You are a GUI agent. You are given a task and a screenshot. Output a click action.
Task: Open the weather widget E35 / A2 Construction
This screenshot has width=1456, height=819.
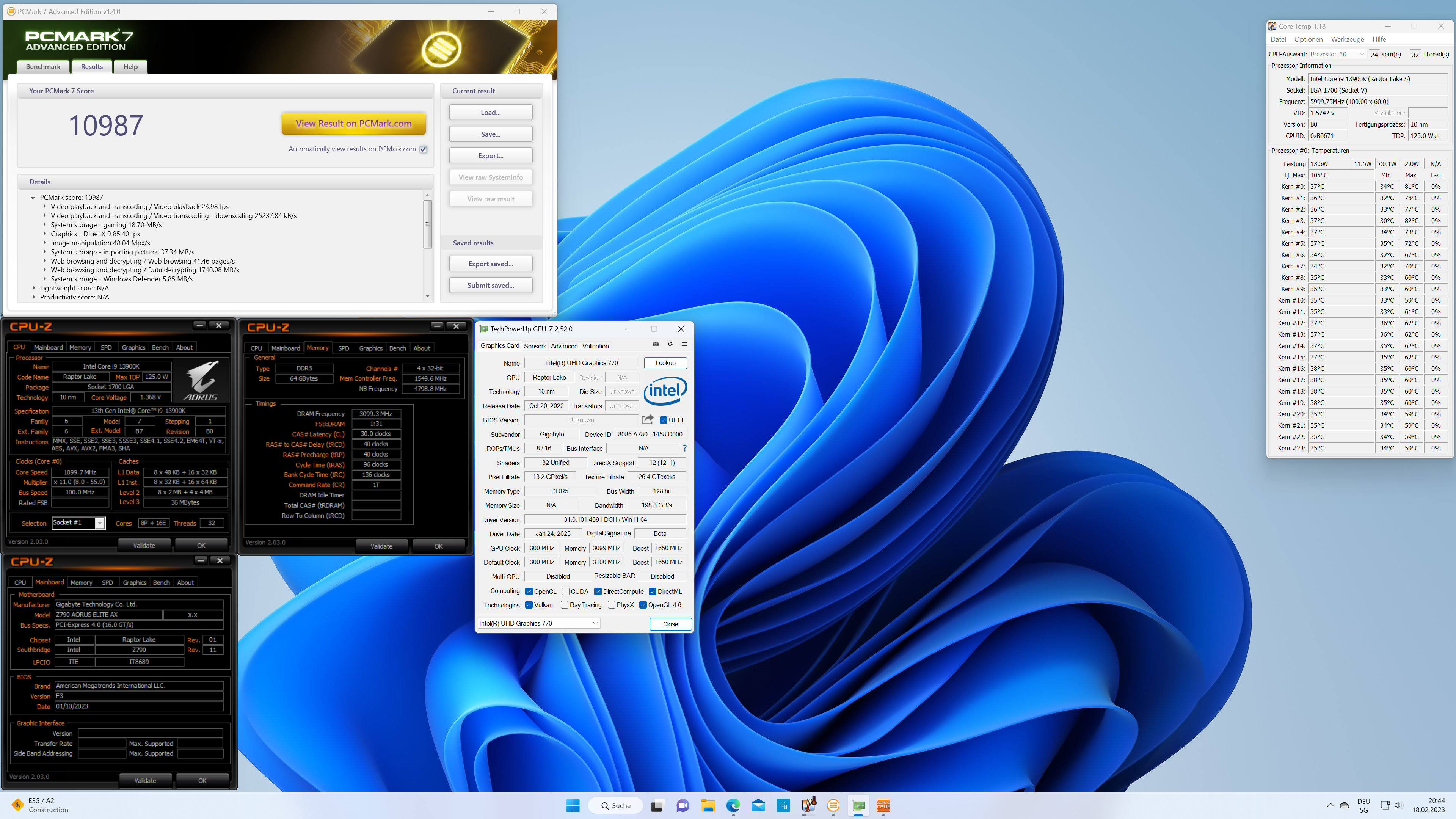click(x=39, y=805)
